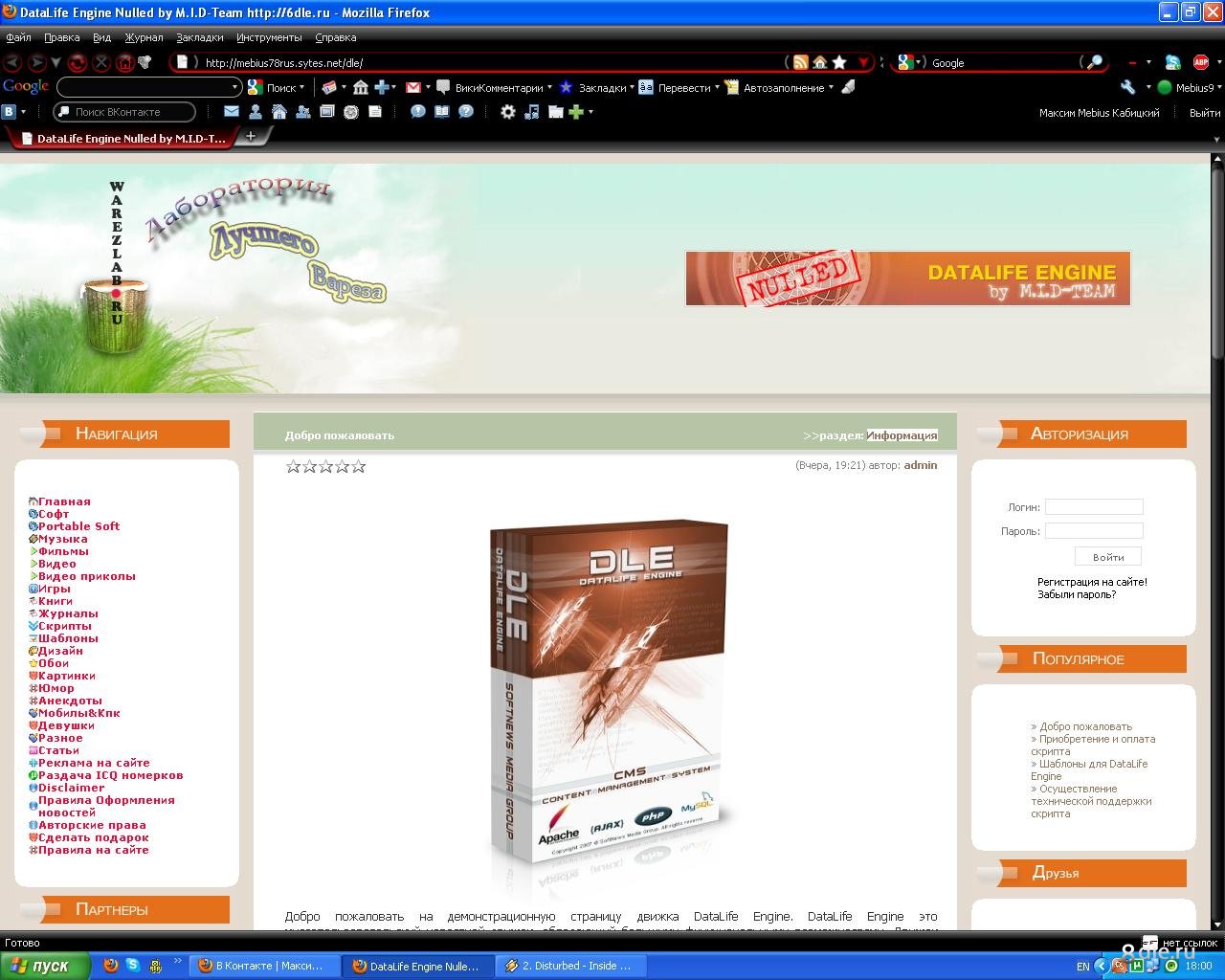Click into the Логин input field
This screenshot has height=980, width=1225.
tap(1094, 507)
